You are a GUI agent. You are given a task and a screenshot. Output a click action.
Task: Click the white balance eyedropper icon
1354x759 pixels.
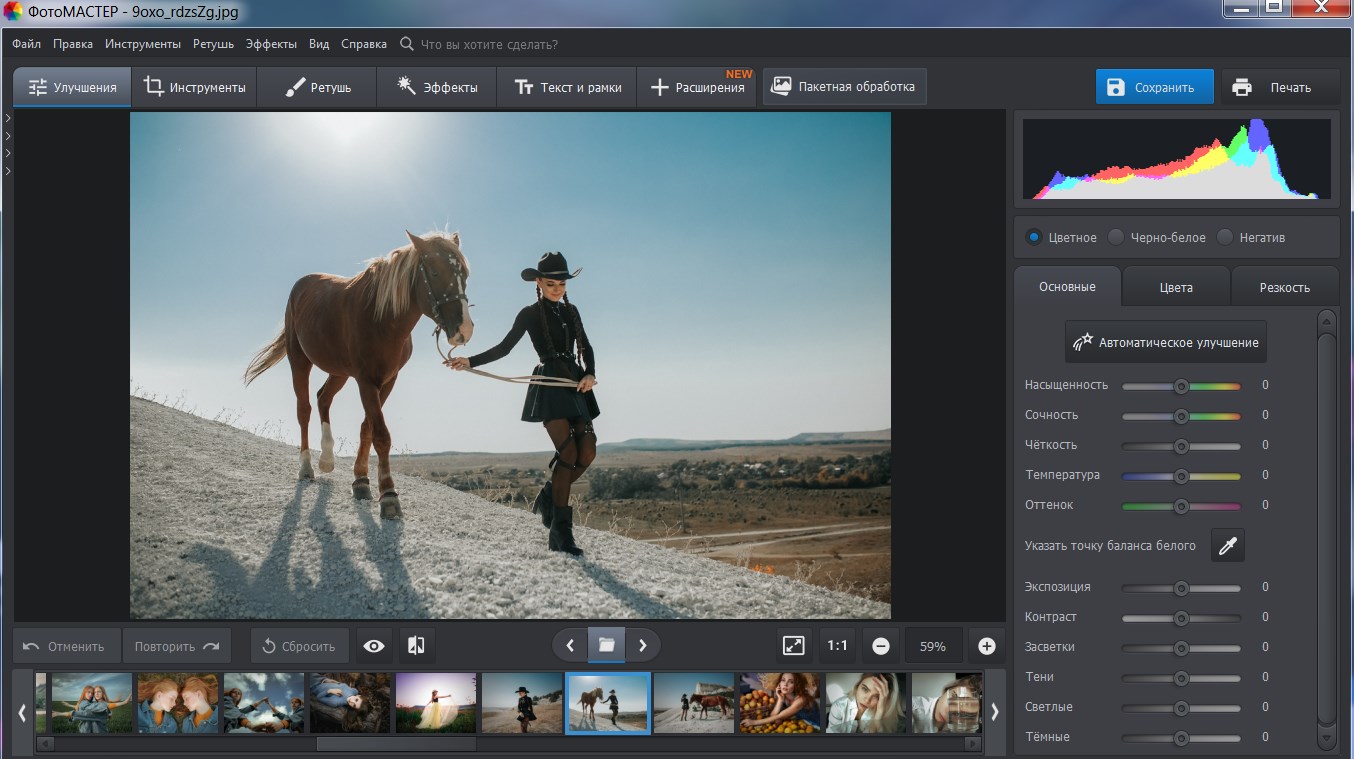pyautogui.click(x=1228, y=546)
